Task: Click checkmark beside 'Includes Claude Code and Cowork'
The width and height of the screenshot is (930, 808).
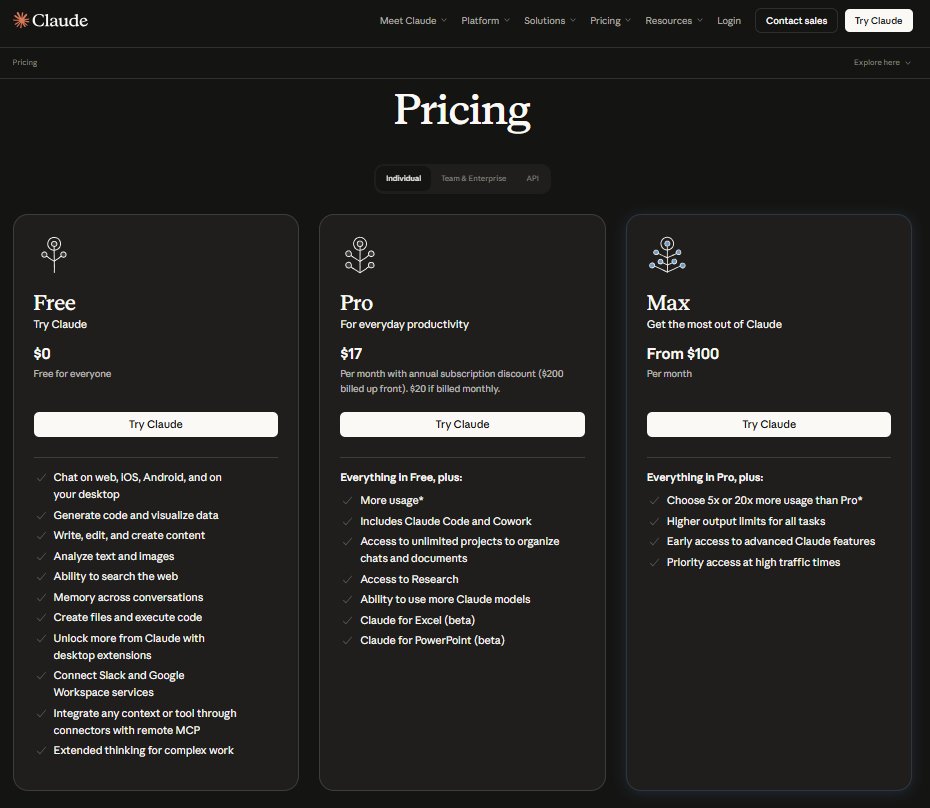Action: (348, 521)
